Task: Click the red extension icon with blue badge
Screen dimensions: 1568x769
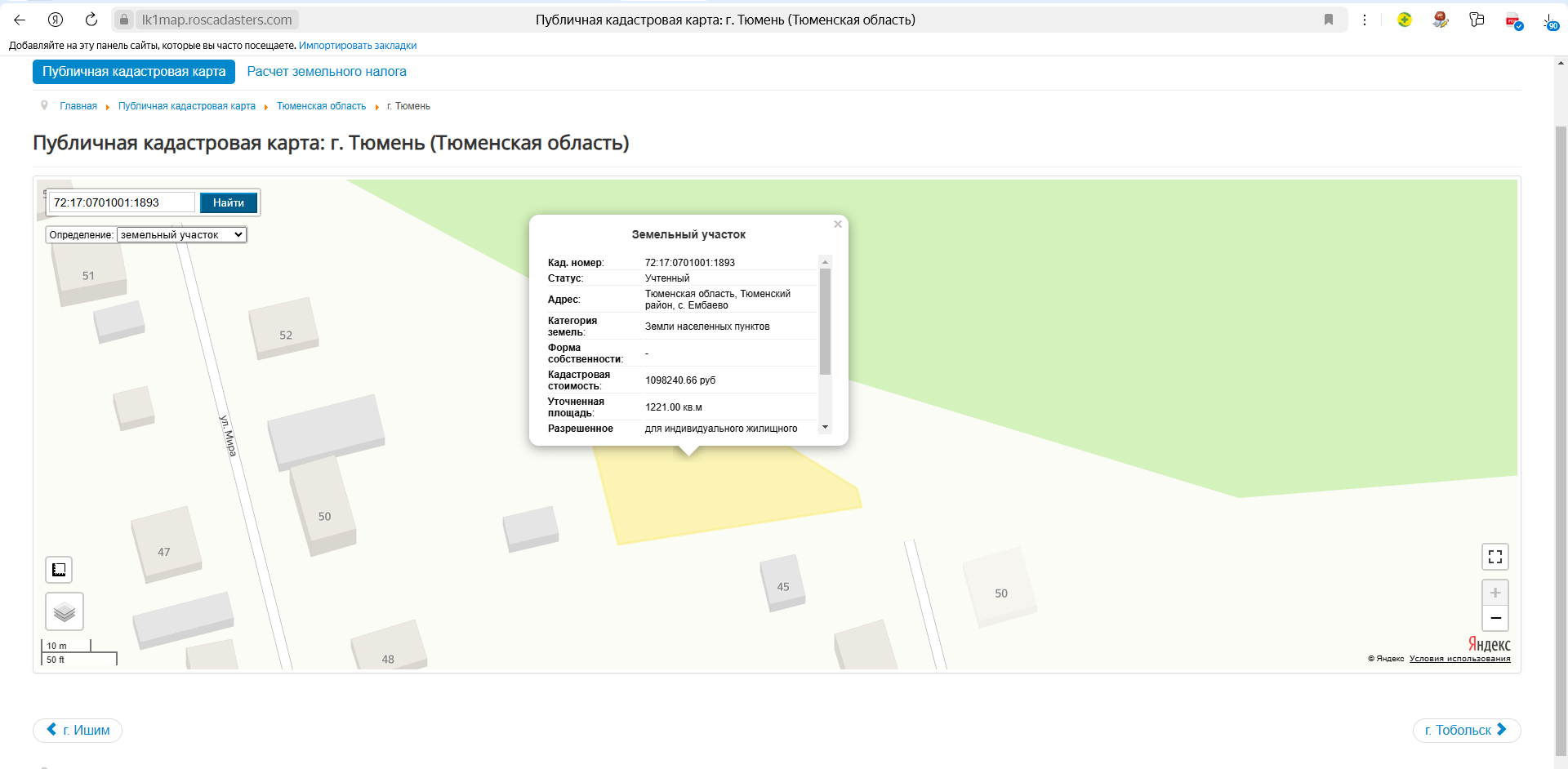Action: 1513,21
